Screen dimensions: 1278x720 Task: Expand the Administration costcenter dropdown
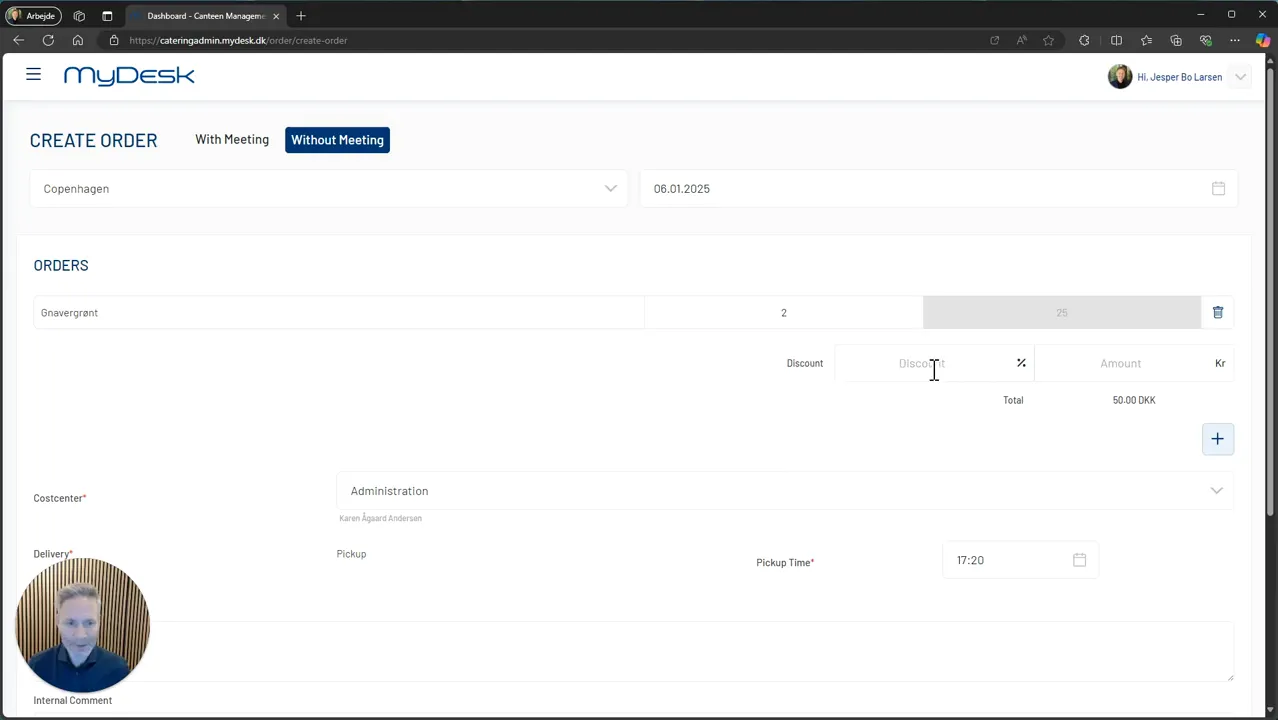click(x=785, y=491)
